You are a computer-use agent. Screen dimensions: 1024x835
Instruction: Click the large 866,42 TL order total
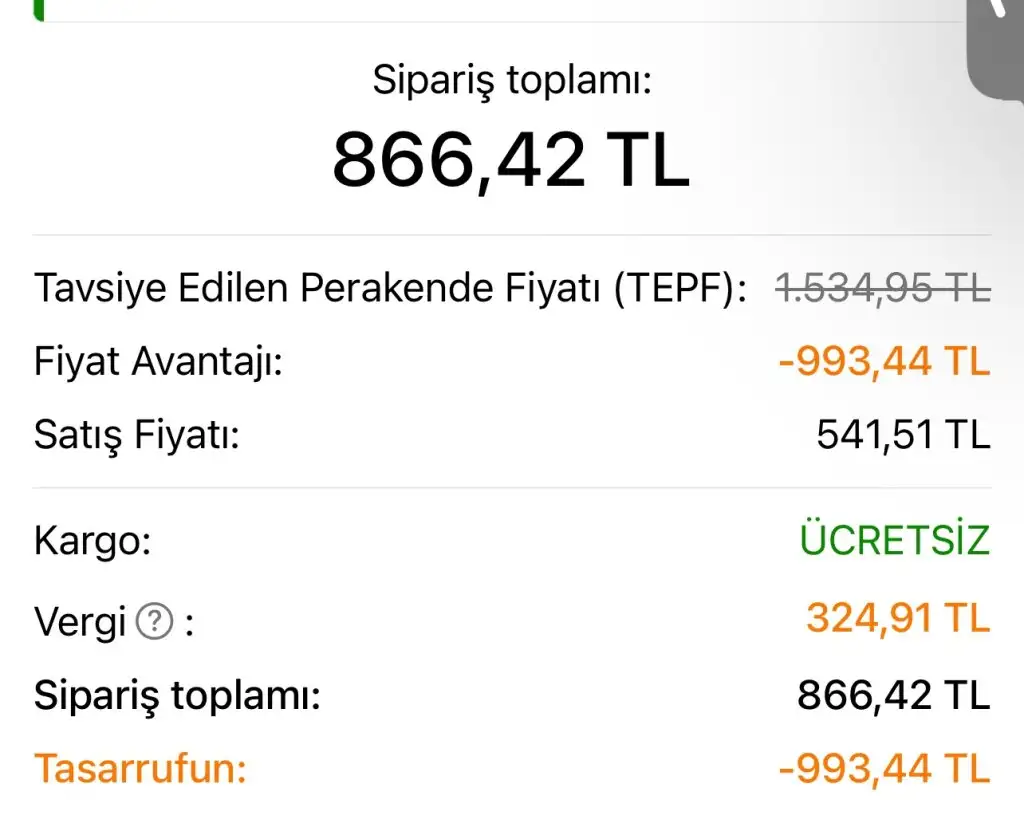point(511,161)
